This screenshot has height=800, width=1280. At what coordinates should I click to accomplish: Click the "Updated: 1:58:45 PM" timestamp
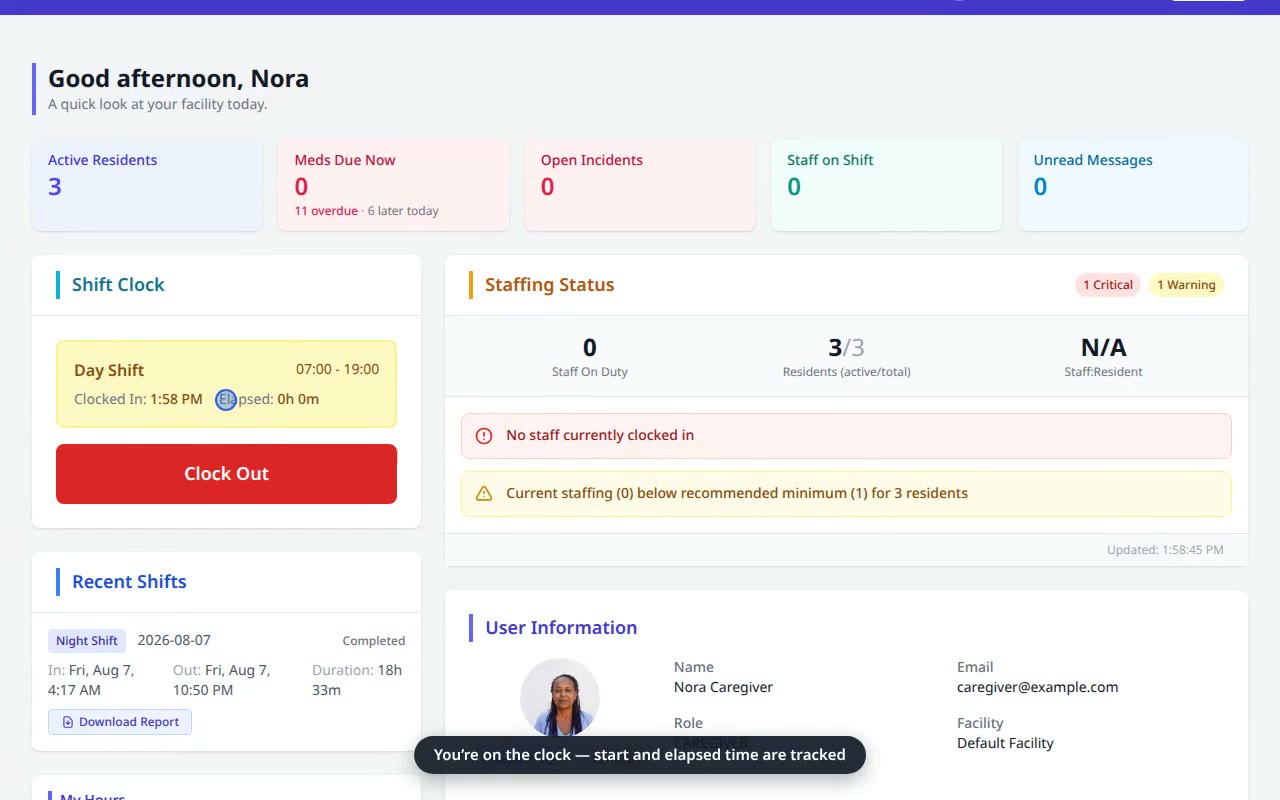click(1165, 550)
